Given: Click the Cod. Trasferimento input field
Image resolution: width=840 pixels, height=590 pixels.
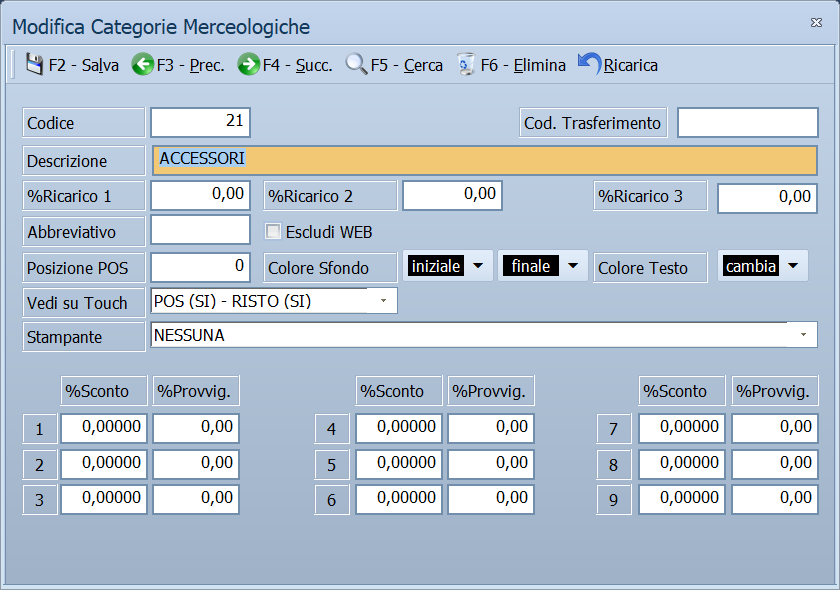Looking at the screenshot, I should tap(748, 122).
